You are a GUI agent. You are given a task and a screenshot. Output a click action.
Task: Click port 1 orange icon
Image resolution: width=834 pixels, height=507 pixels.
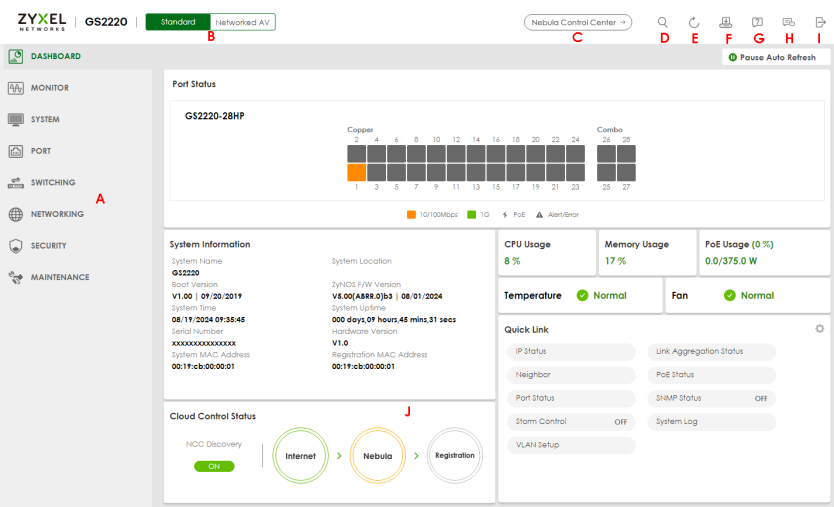coord(356,172)
